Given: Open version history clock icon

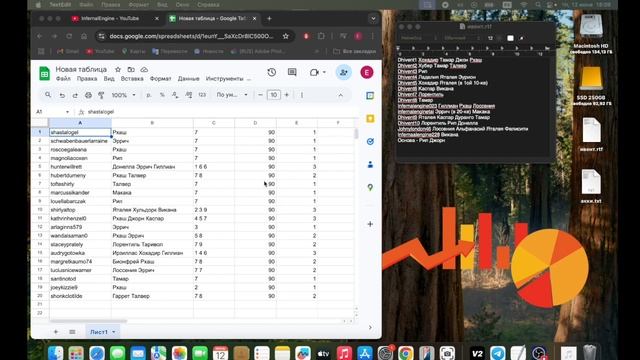Looking at the screenshot, I should click(271, 72).
